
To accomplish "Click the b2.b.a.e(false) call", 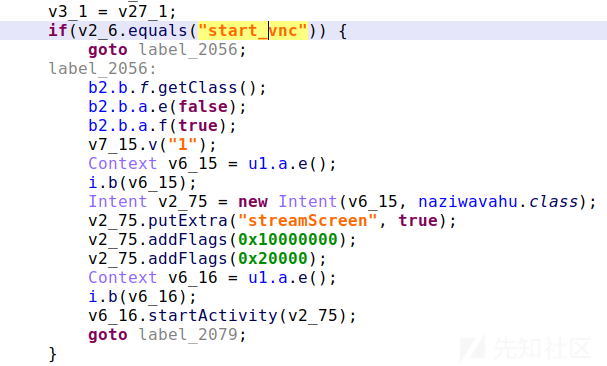I will (x=167, y=107).
